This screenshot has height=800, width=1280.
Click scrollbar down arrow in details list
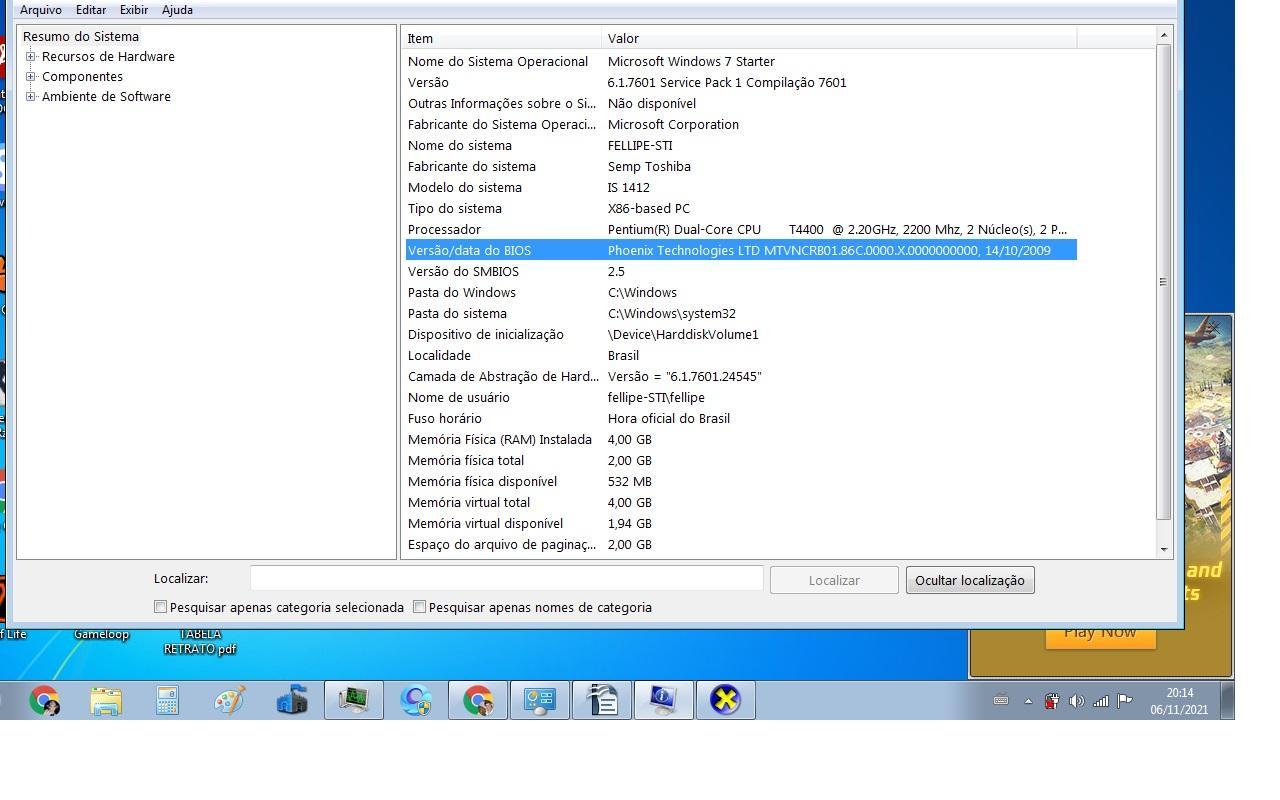1163,549
